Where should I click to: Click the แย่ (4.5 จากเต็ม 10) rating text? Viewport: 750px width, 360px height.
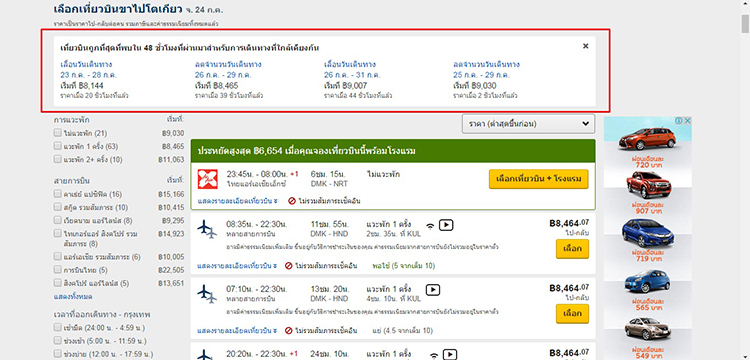coord(402,330)
